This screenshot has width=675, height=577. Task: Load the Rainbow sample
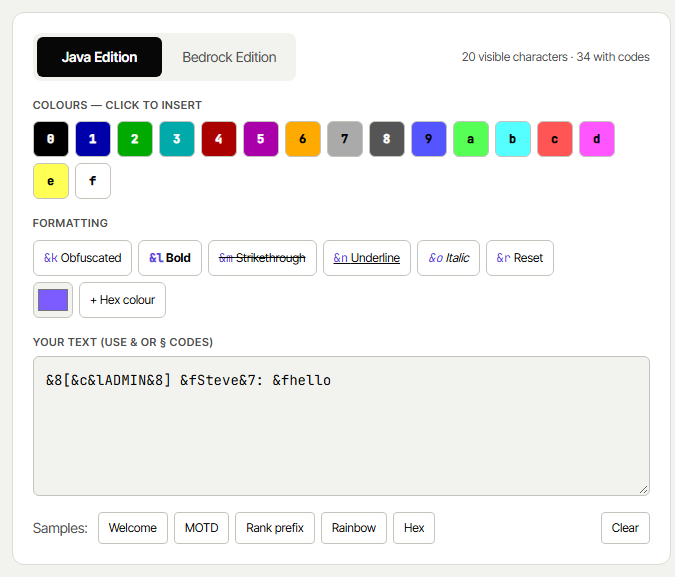pyautogui.click(x=354, y=528)
